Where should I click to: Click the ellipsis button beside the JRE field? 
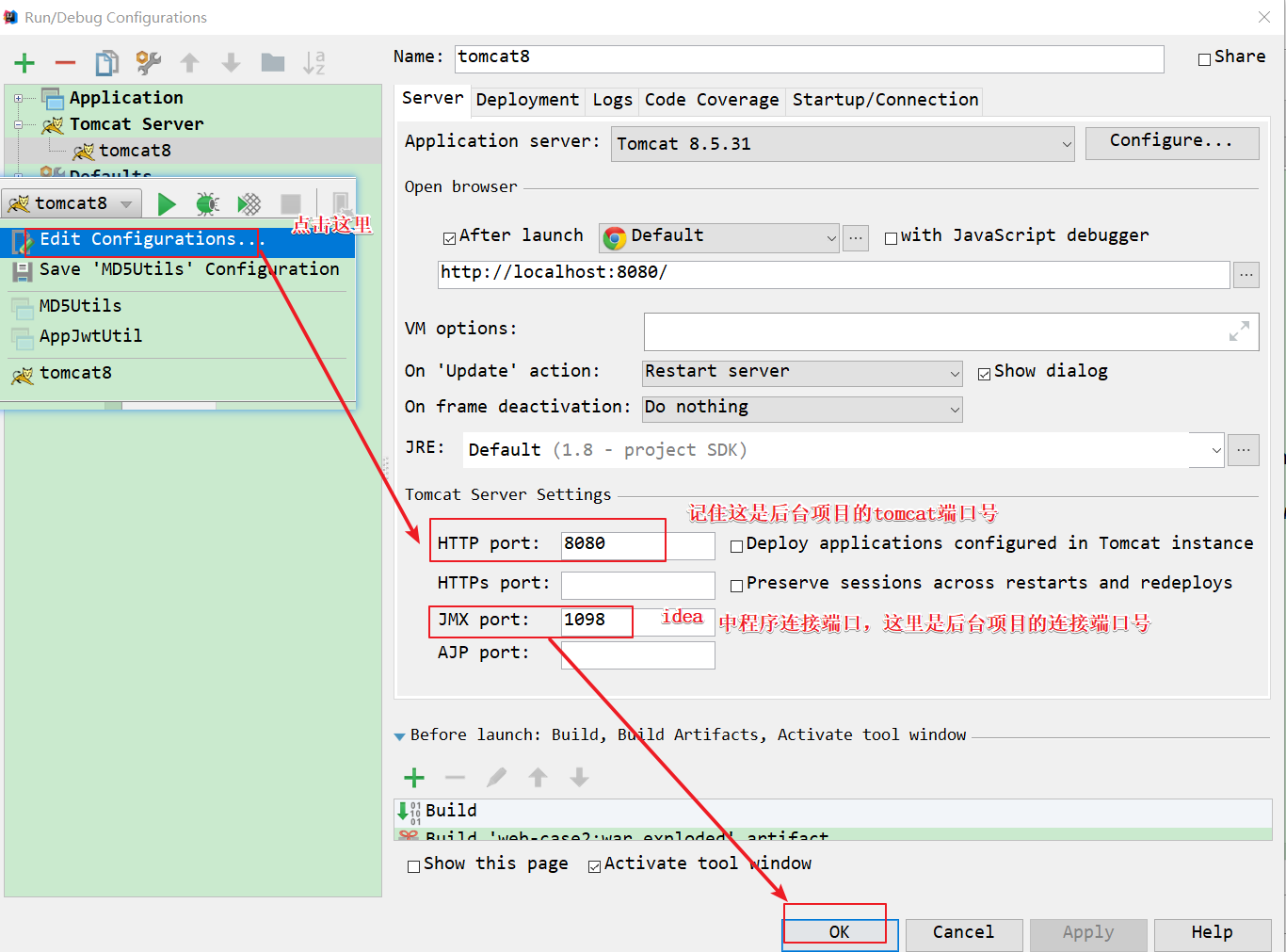coord(1244,450)
